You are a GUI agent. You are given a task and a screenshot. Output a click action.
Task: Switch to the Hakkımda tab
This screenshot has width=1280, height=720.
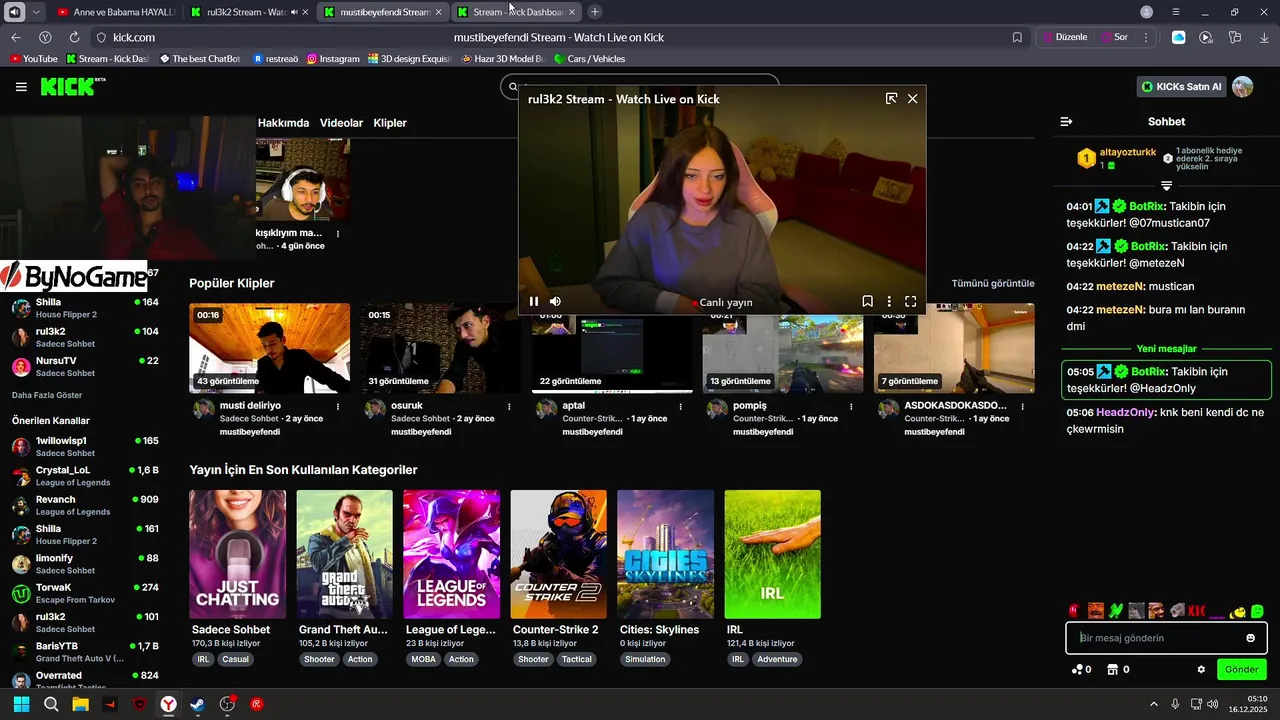pyautogui.click(x=283, y=123)
